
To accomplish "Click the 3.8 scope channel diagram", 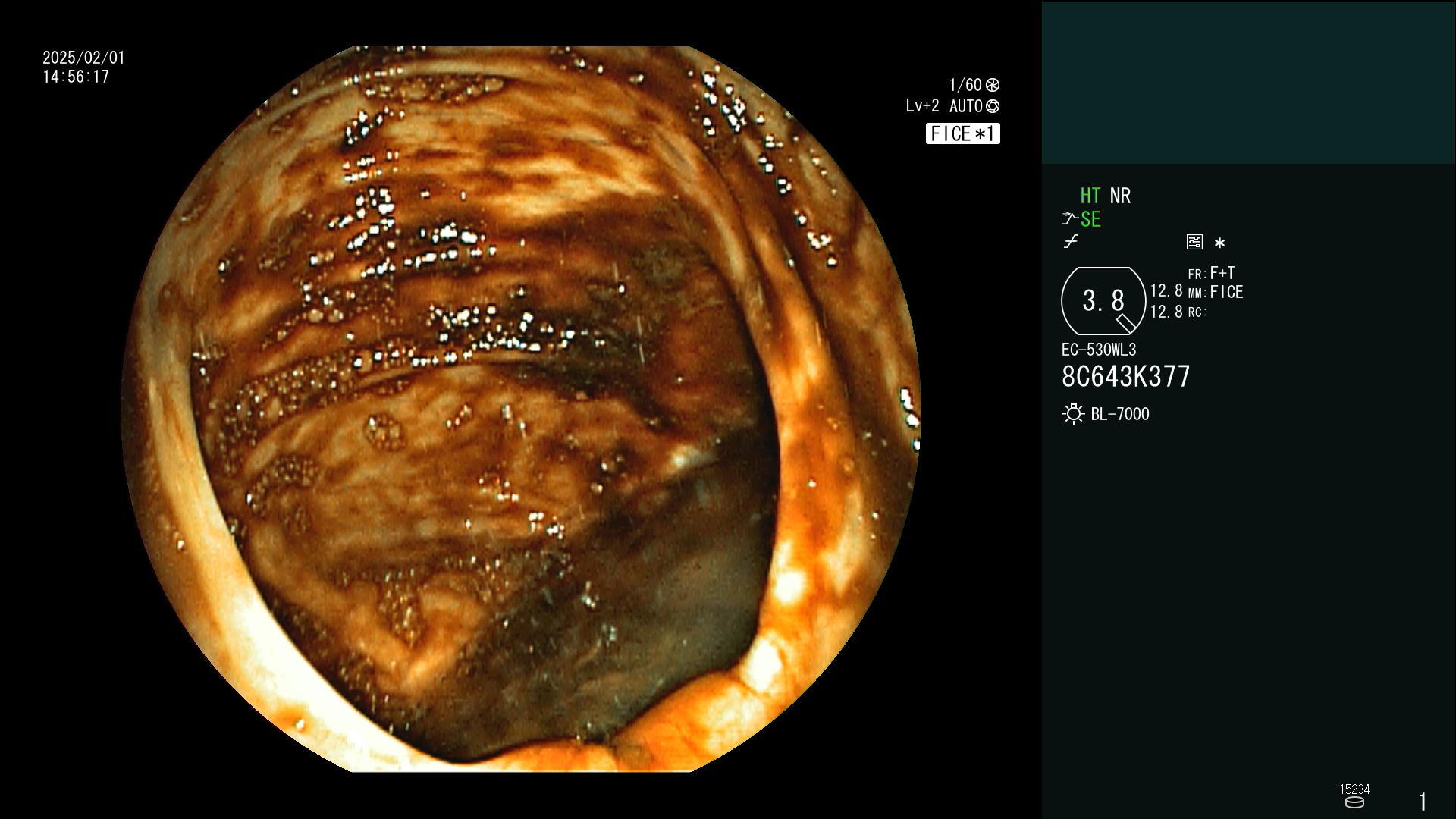I will click(x=1103, y=301).
